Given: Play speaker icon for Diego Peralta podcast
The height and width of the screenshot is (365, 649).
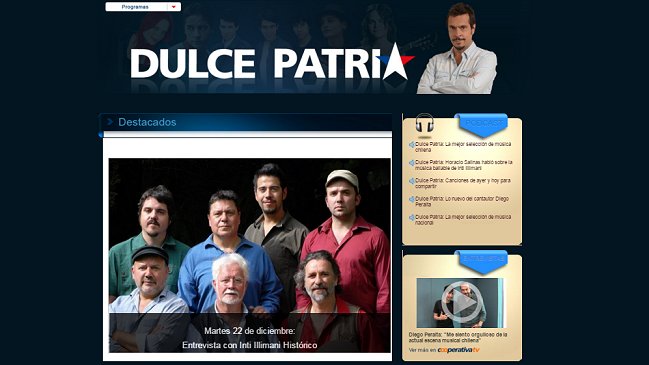Looking at the screenshot, I should click(x=411, y=199).
